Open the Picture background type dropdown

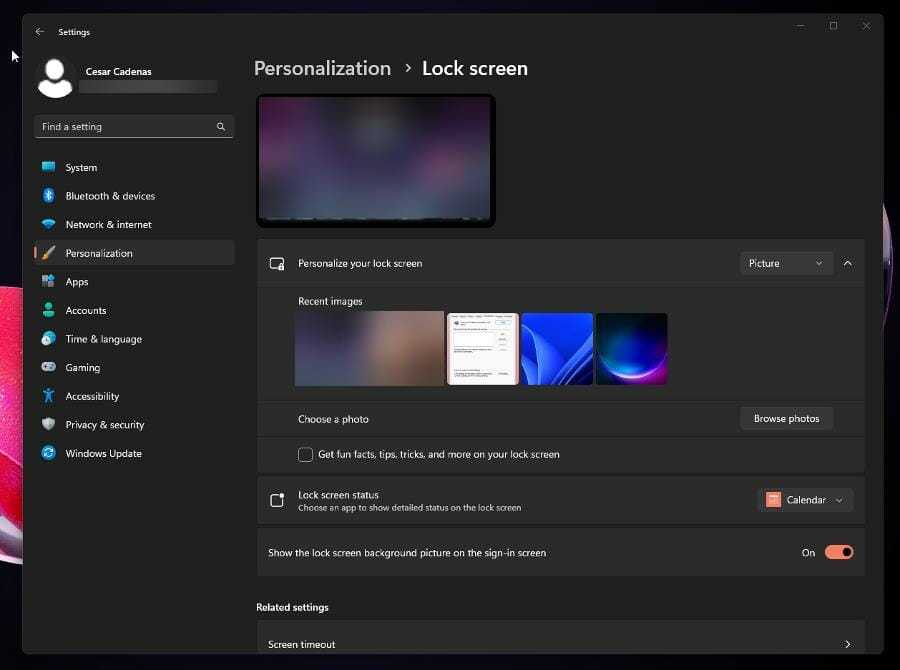(786, 264)
